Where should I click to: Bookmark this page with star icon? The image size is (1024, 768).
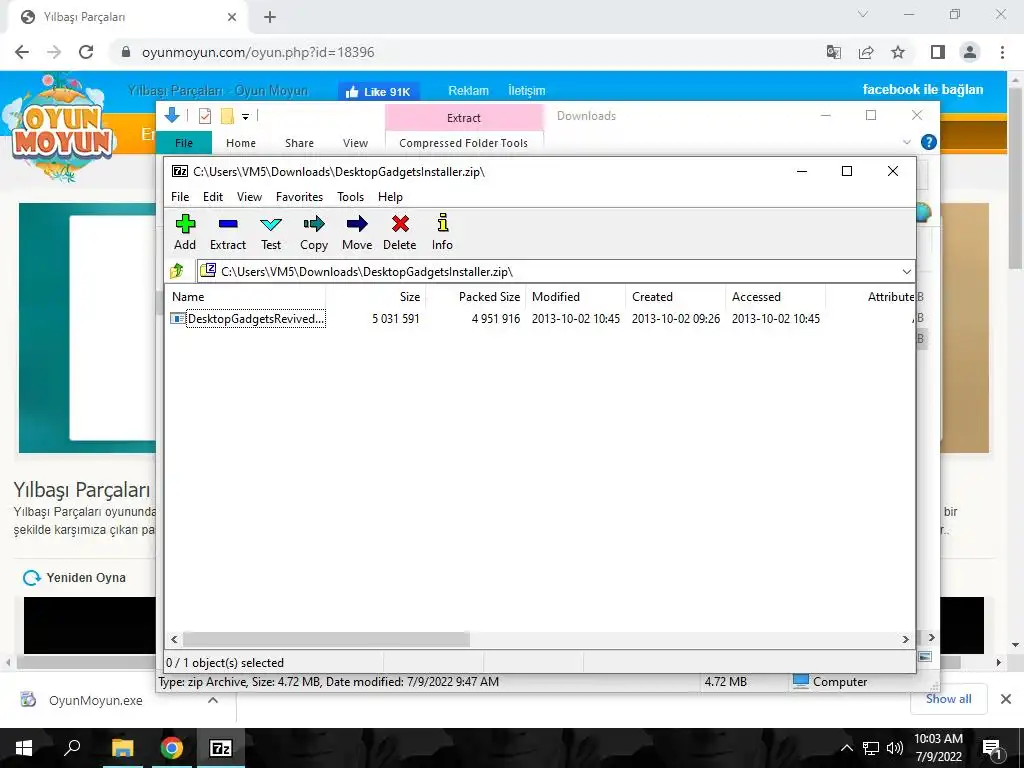point(898,52)
